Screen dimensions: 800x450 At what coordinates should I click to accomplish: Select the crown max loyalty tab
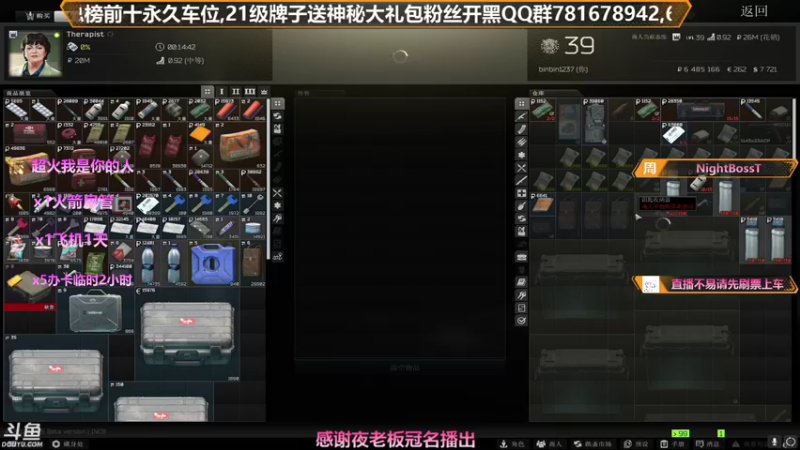[x=264, y=91]
